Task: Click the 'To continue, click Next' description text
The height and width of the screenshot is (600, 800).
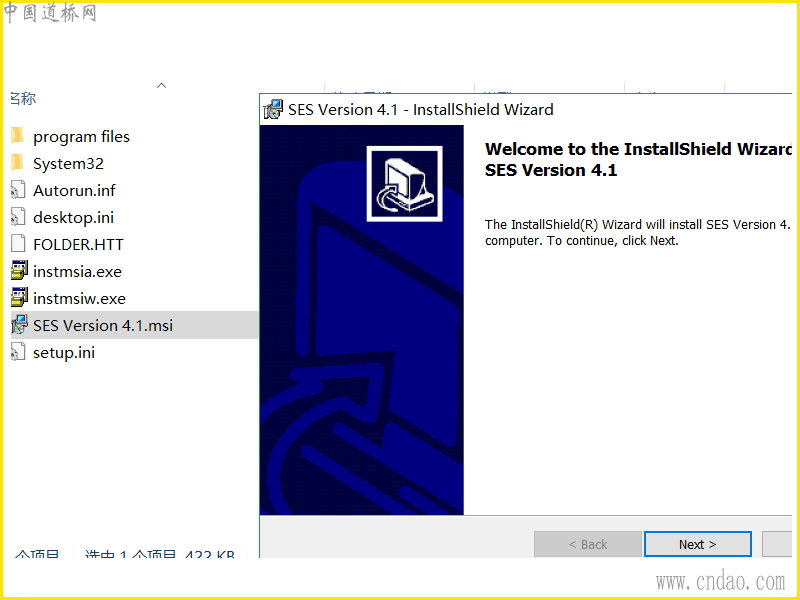Action: coord(613,241)
